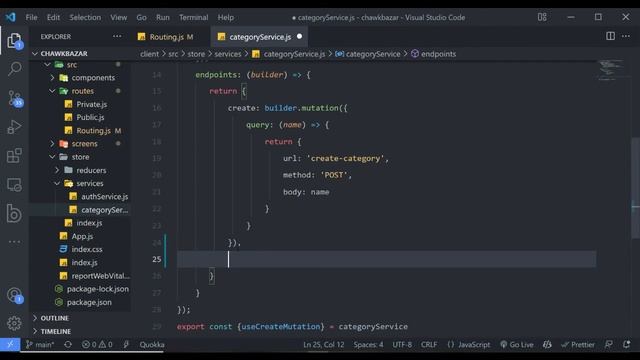Switch to the Routing.js tab

(x=170, y=37)
